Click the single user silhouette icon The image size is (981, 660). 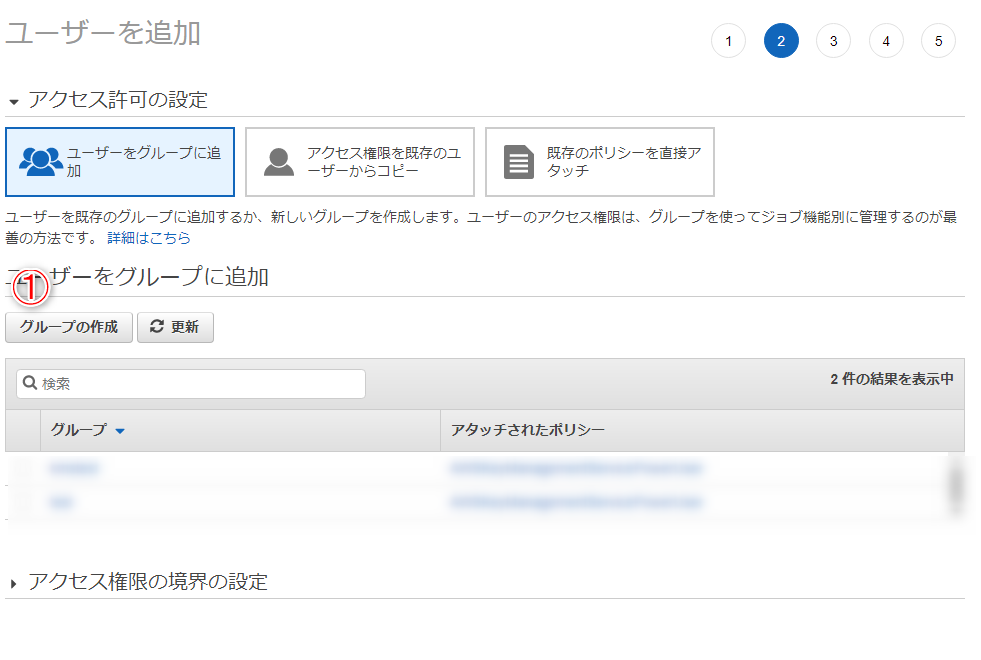(x=279, y=162)
